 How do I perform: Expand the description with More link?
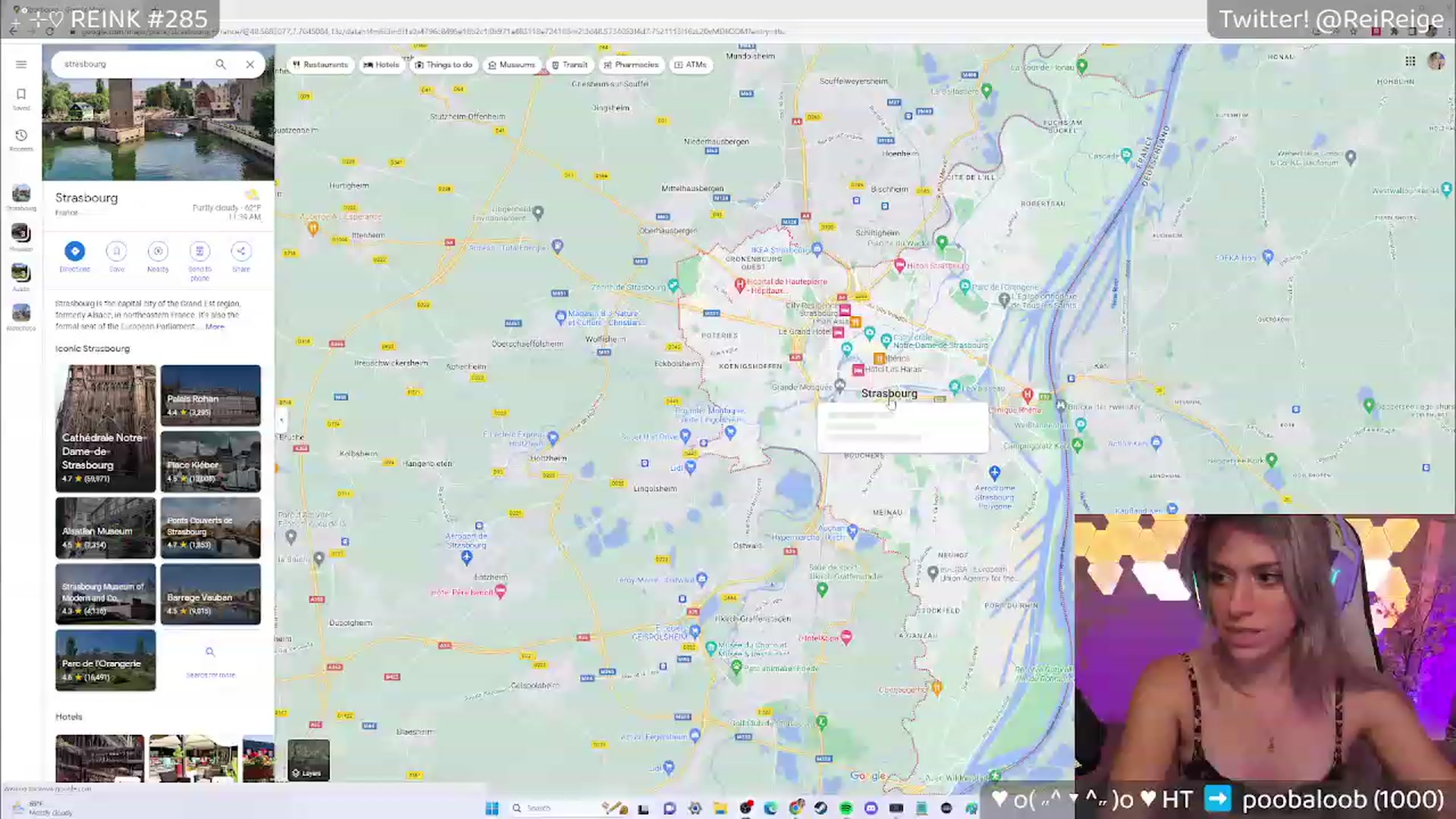[x=215, y=327]
